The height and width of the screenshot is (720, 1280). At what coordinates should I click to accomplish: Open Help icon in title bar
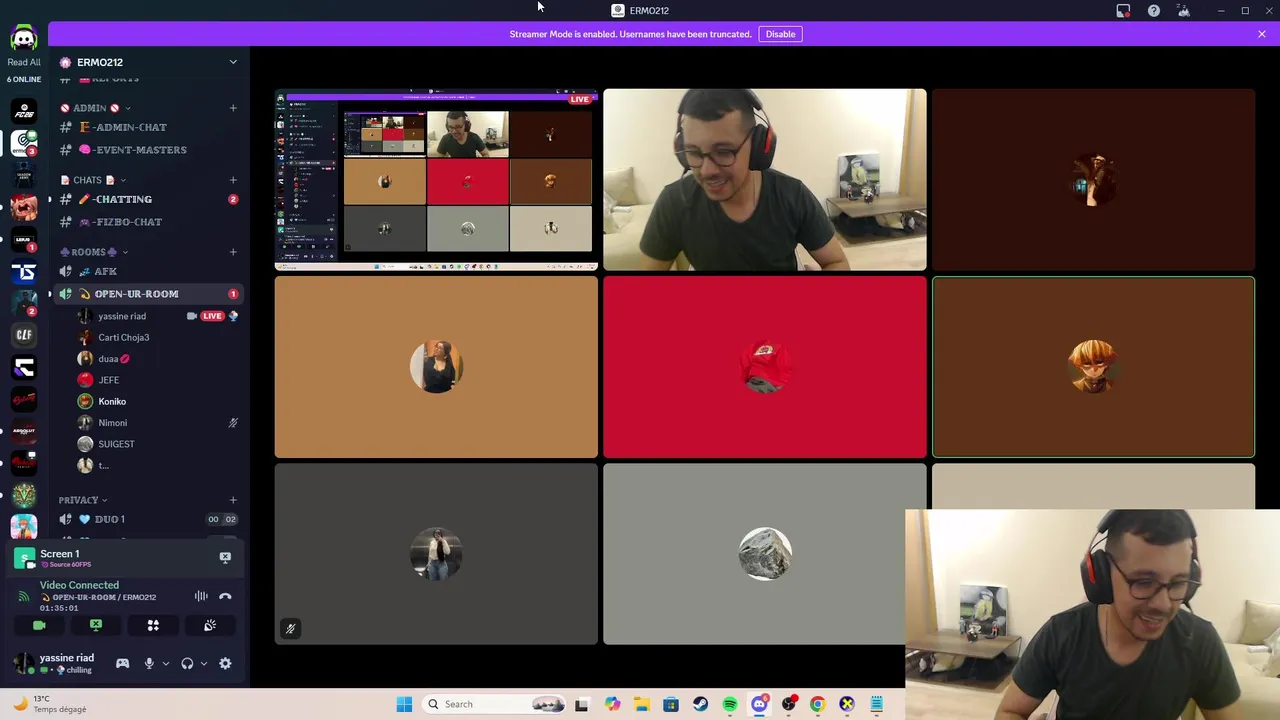pyautogui.click(x=1154, y=11)
